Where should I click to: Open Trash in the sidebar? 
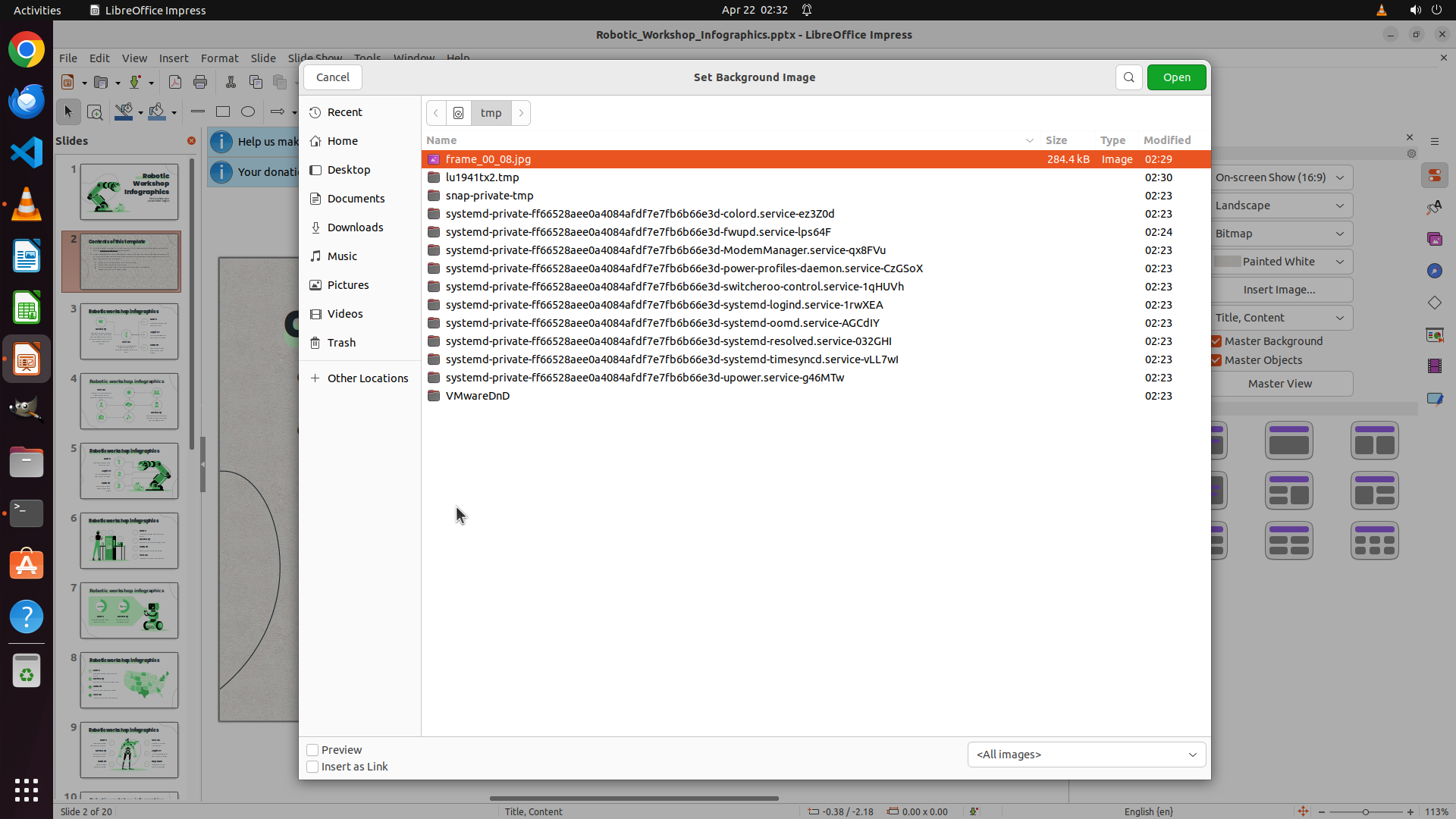click(341, 343)
